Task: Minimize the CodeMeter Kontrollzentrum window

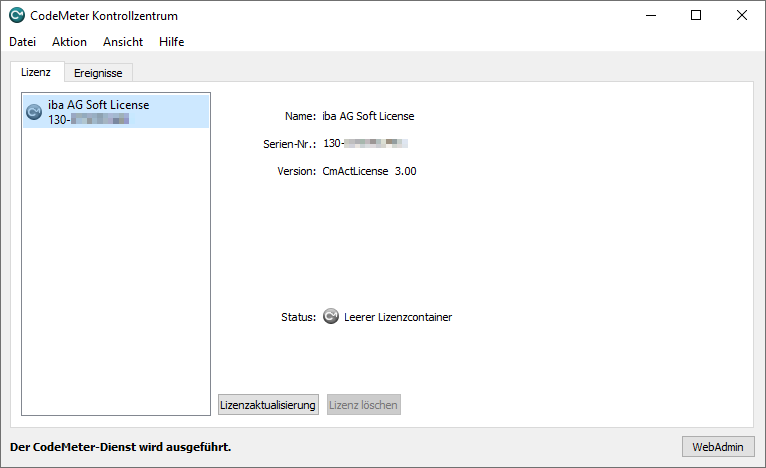Action: [651, 15]
